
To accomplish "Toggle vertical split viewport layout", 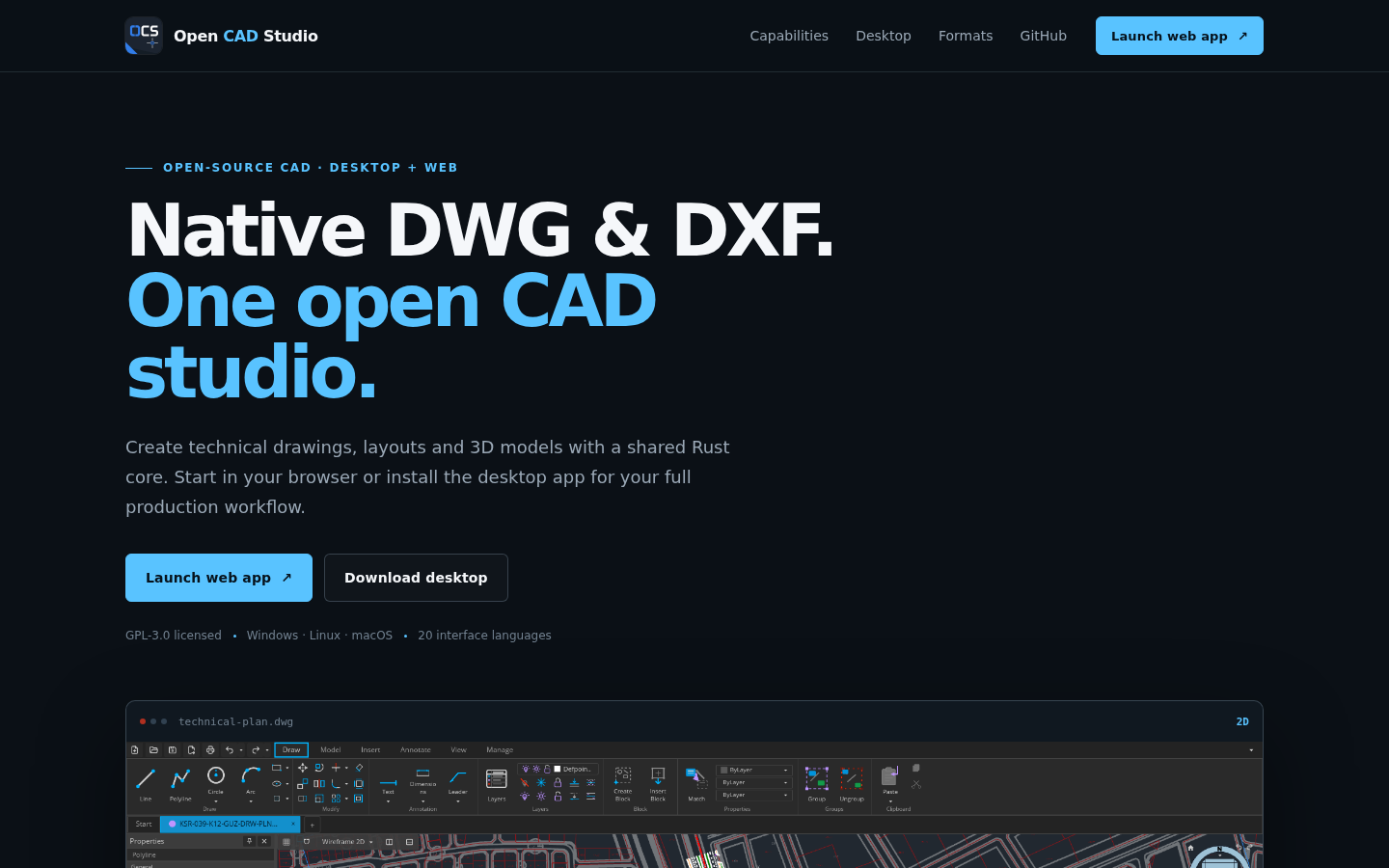I will click(x=389, y=842).
